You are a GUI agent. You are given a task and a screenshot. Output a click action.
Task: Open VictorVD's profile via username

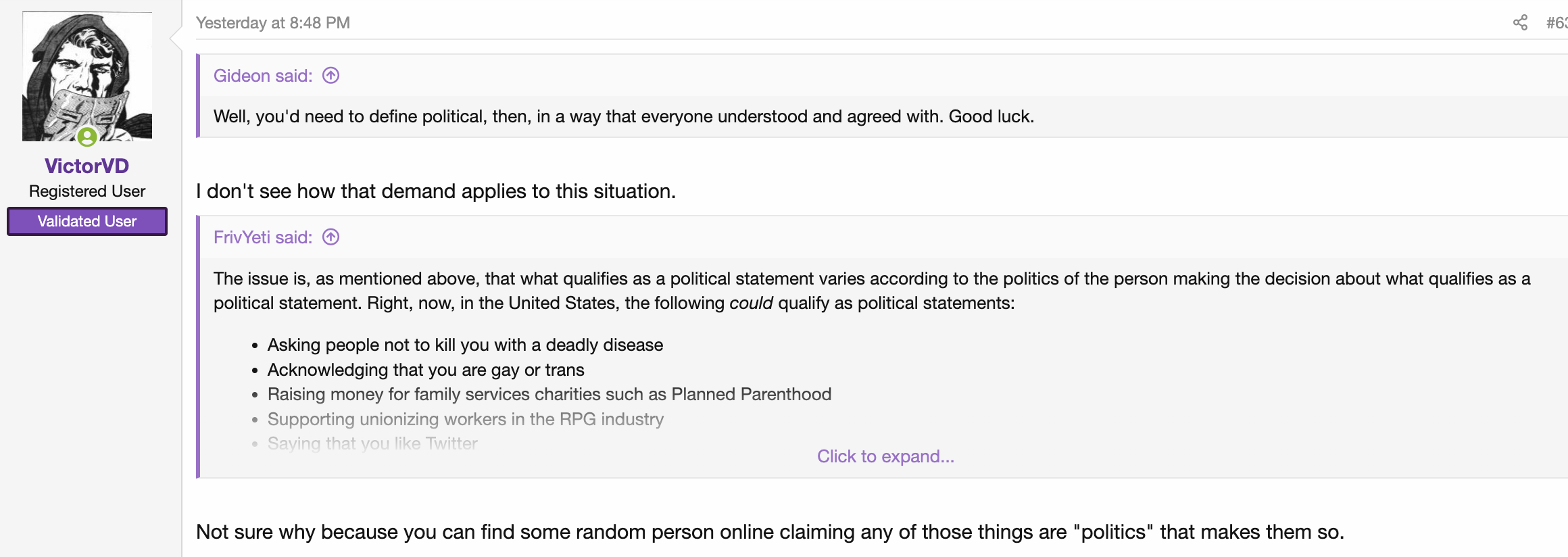pyautogui.click(x=87, y=166)
